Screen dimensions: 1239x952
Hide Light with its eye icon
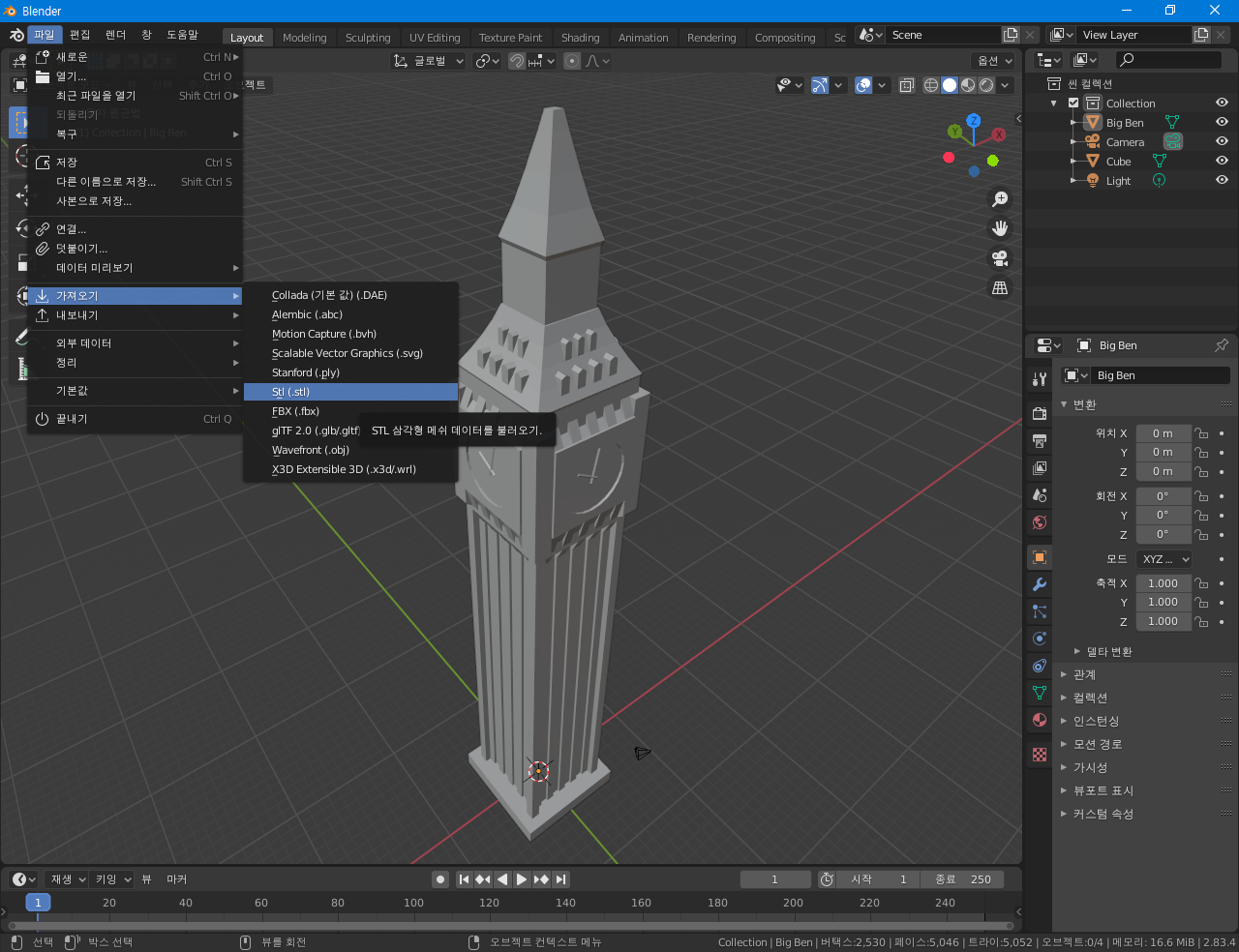tap(1222, 180)
